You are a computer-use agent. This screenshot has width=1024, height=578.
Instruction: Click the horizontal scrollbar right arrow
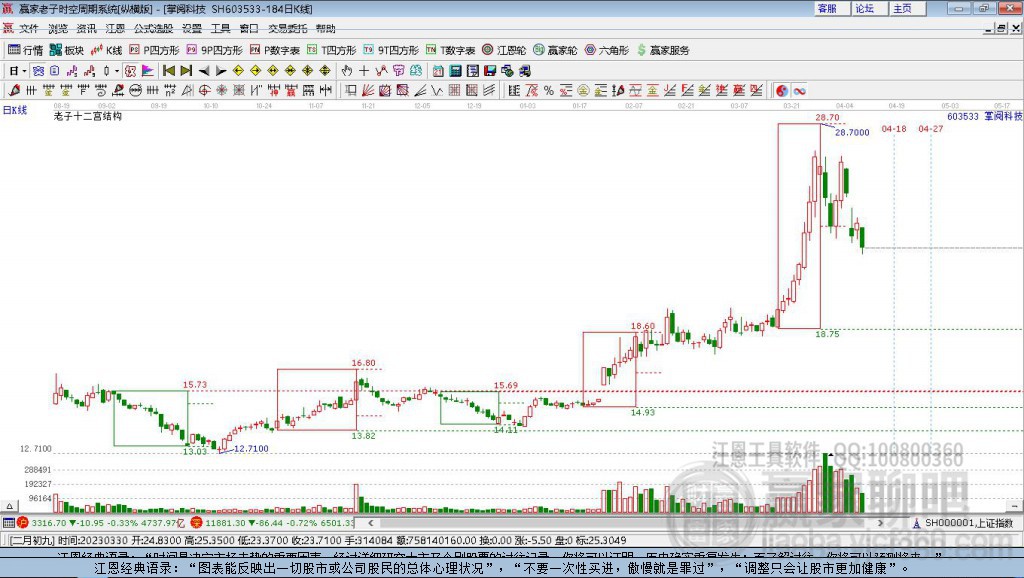[x=880, y=523]
